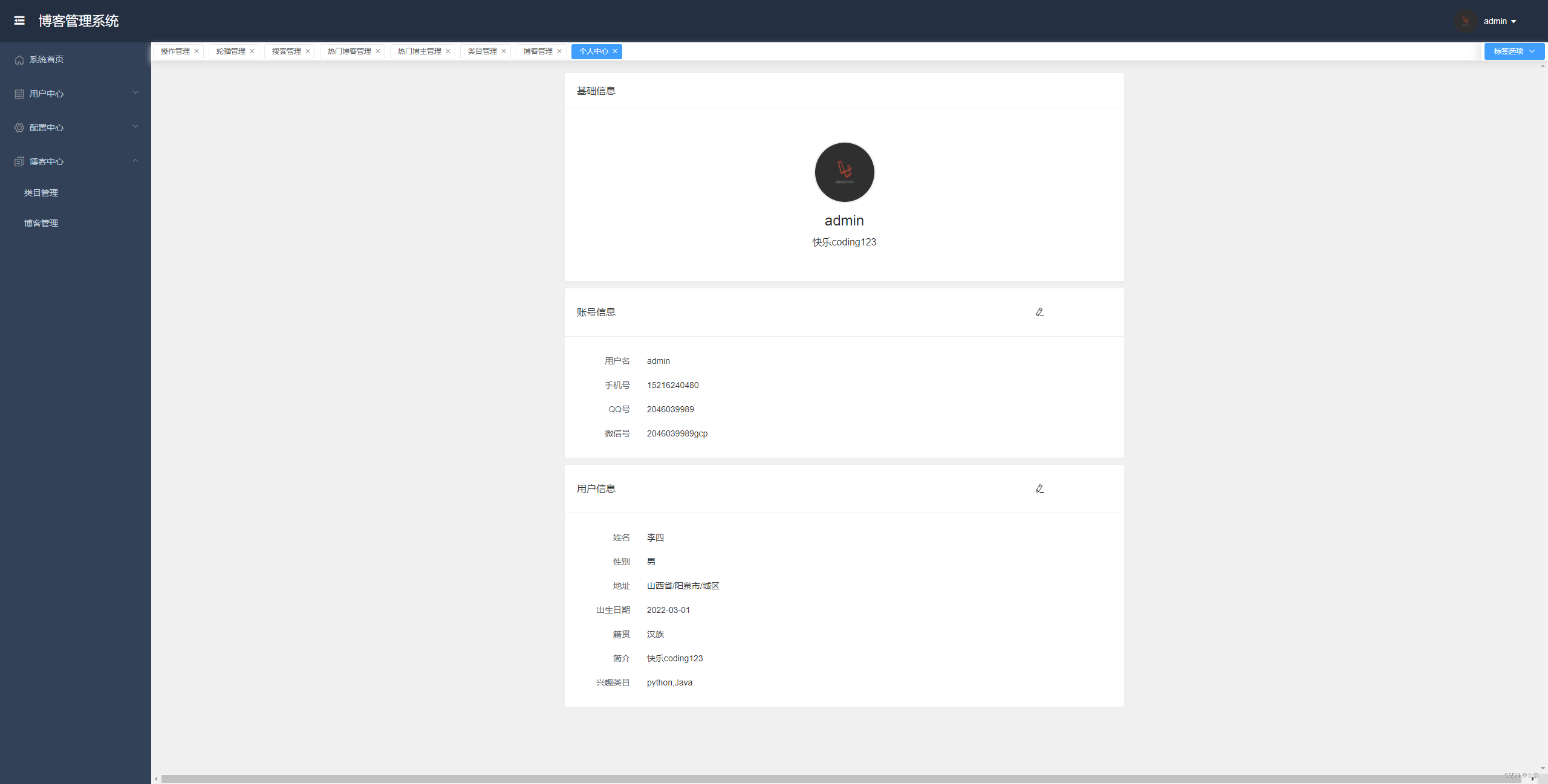
Task: Close the 热门博客管理 tab
Action: 378,51
